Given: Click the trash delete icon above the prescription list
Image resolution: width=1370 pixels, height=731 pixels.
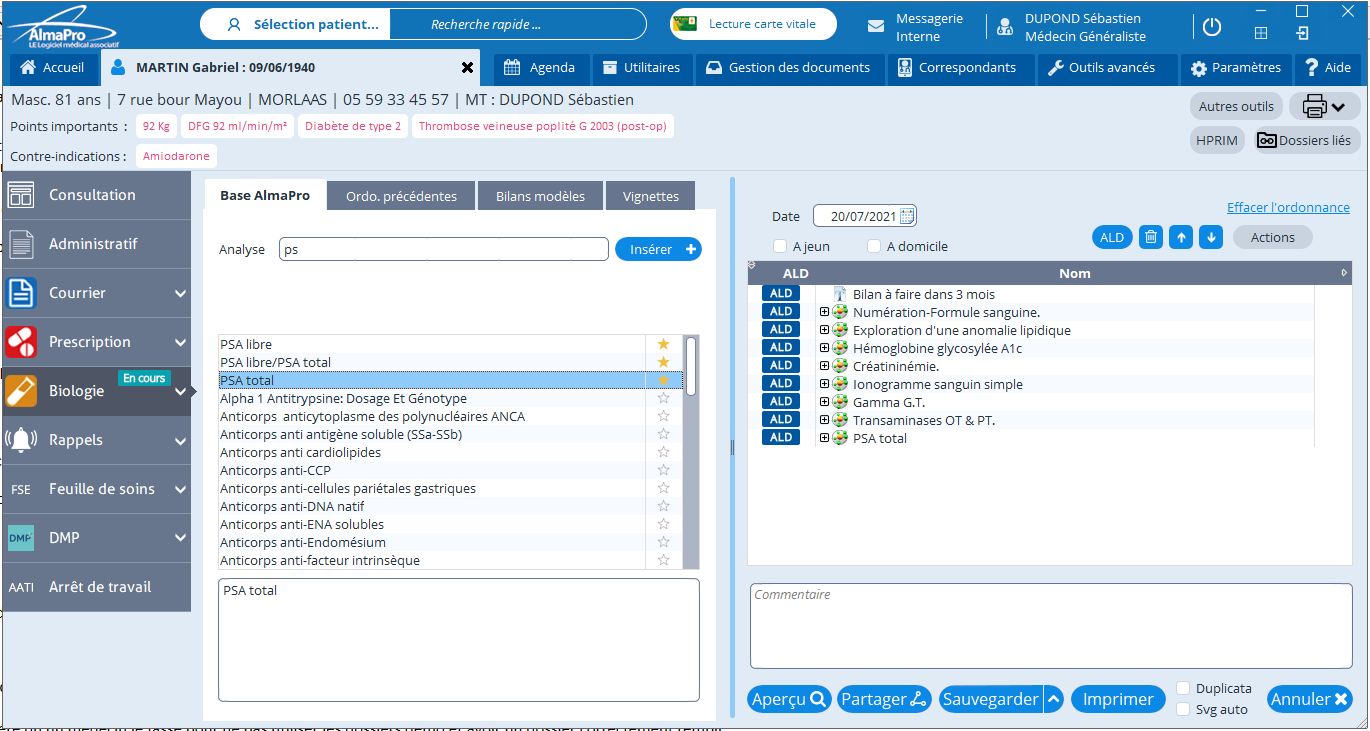Looking at the screenshot, I should pos(1150,237).
